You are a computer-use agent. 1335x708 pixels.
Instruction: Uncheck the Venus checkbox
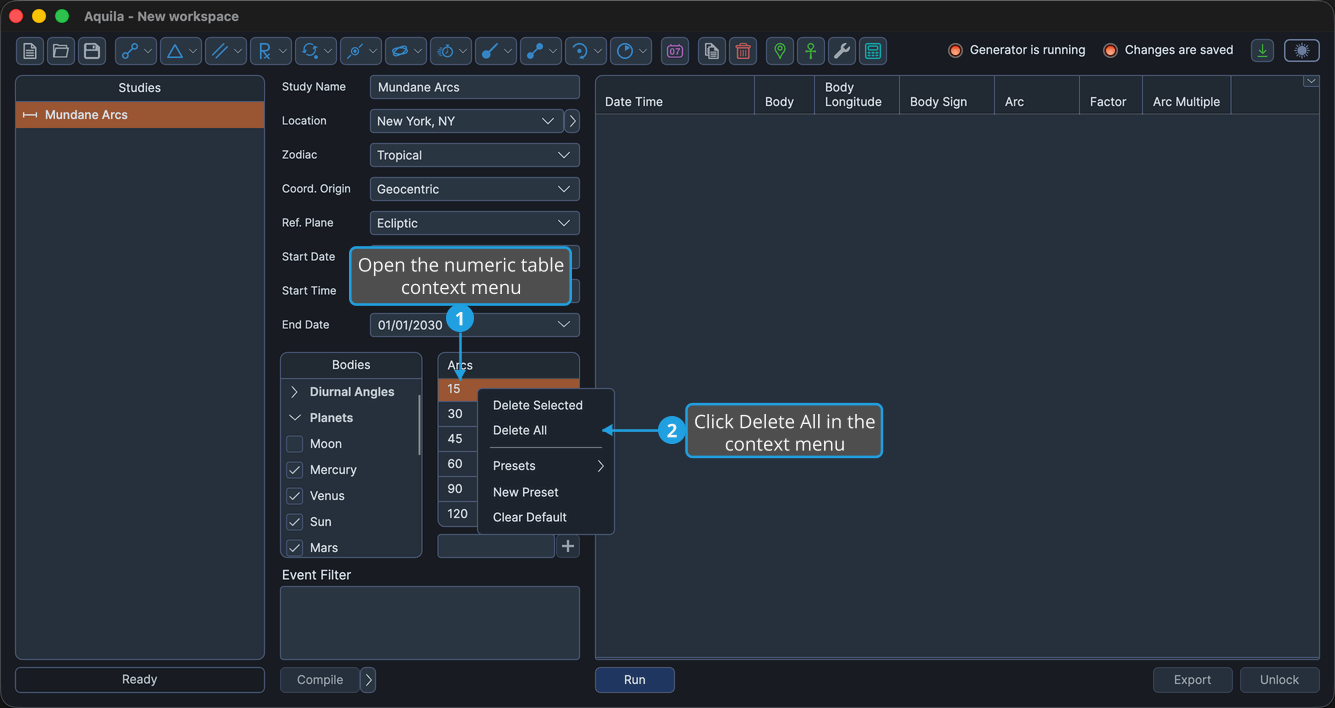click(x=295, y=496)
